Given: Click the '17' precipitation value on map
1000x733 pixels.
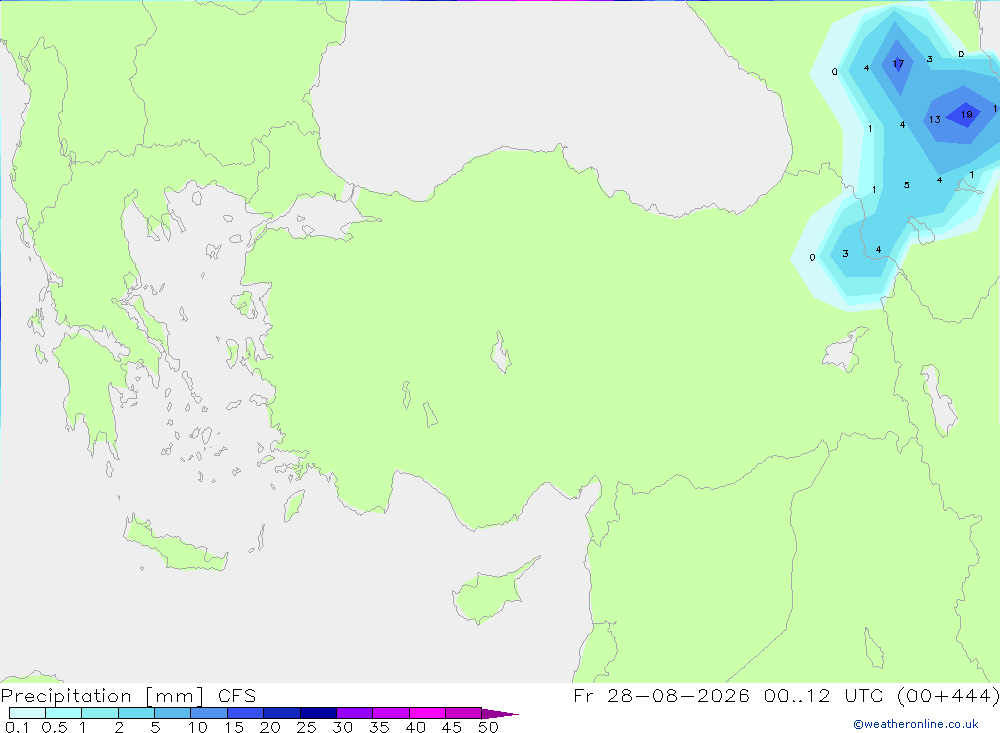Looking at the screenshot, I should [x=898, y=64].
